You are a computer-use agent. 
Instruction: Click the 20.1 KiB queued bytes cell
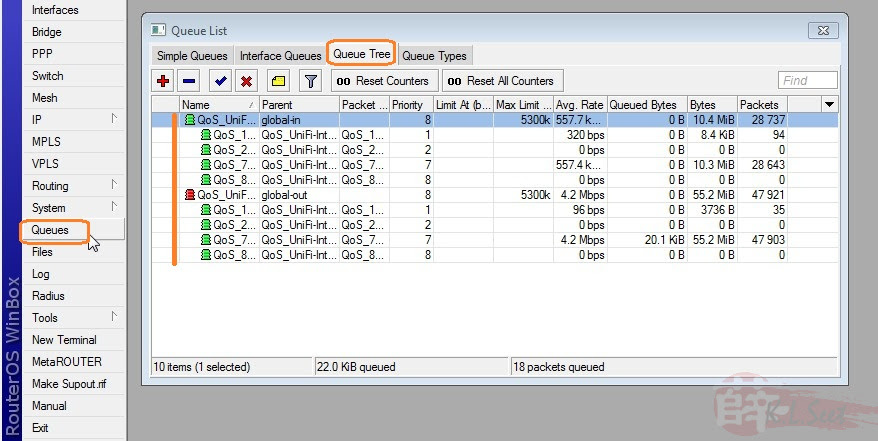click(x=647, y=240)
